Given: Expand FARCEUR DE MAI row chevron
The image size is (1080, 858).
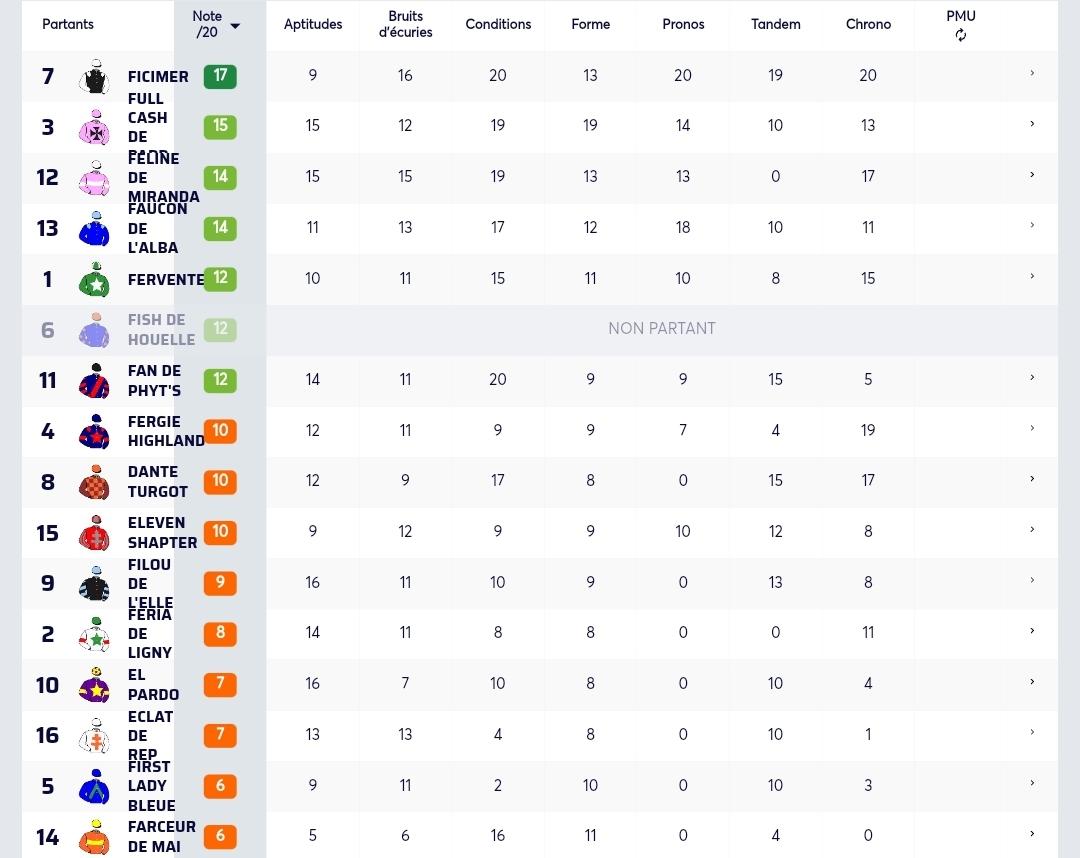Looking at the screenshot, I should coord(1032,834).
